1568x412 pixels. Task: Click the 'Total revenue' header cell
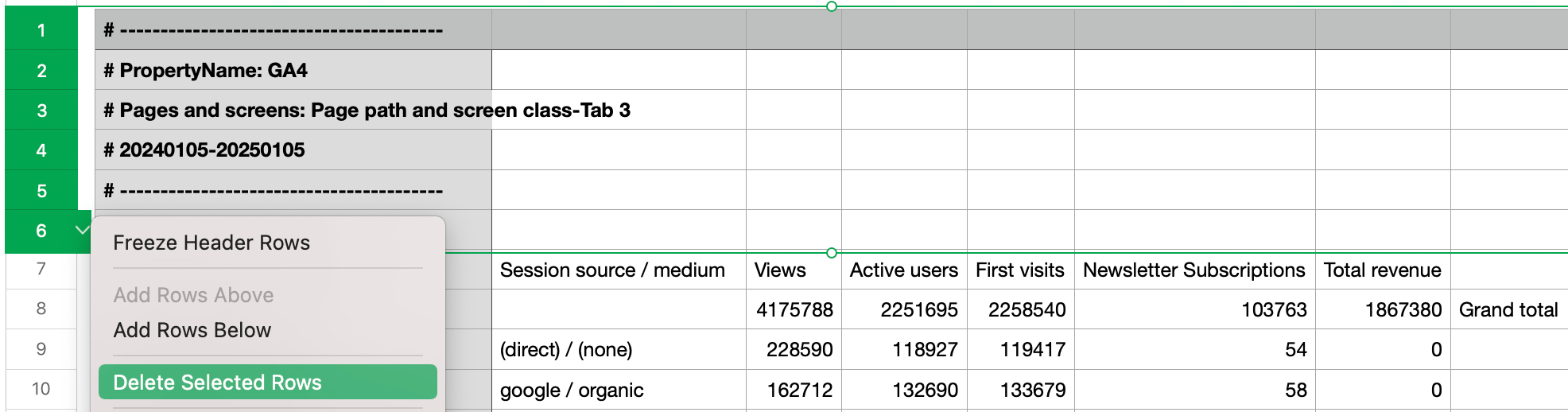pos(1383,270)
